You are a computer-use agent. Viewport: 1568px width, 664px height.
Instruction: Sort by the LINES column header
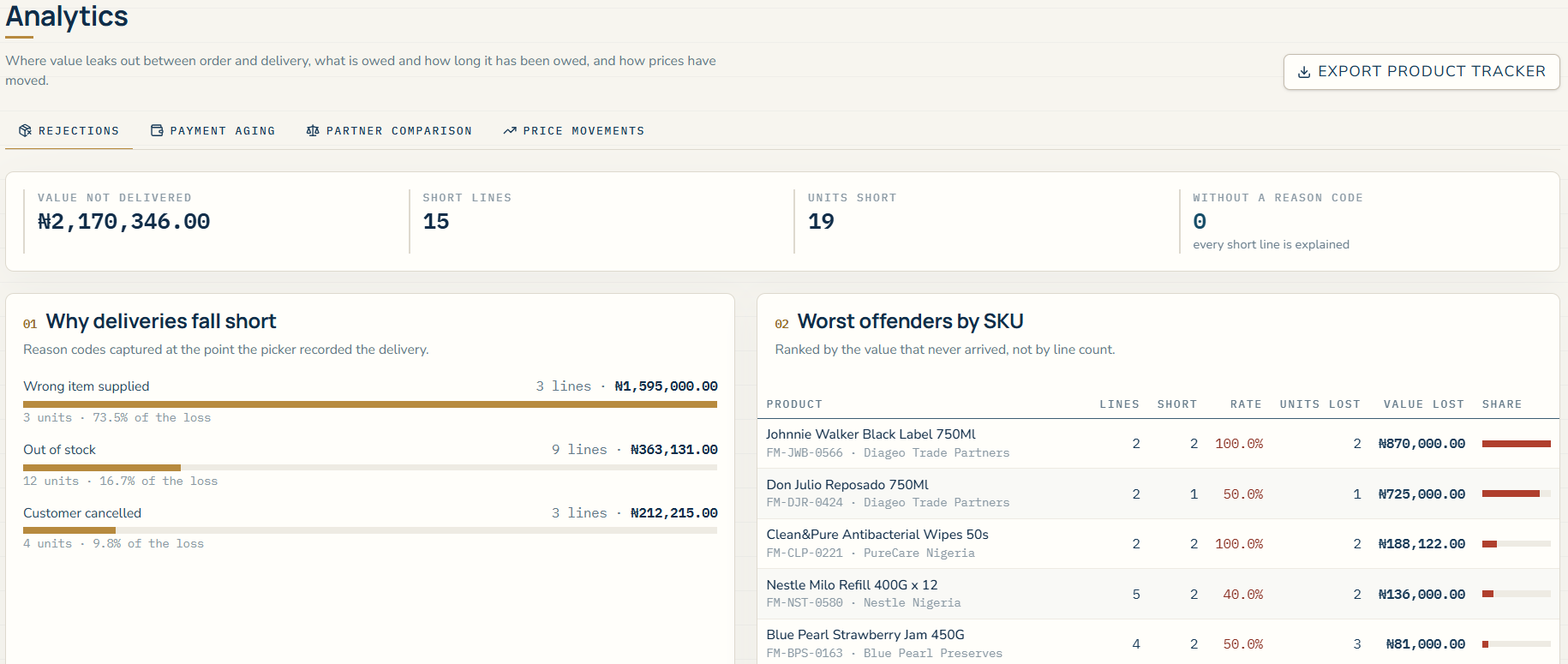click(1119, 404)
